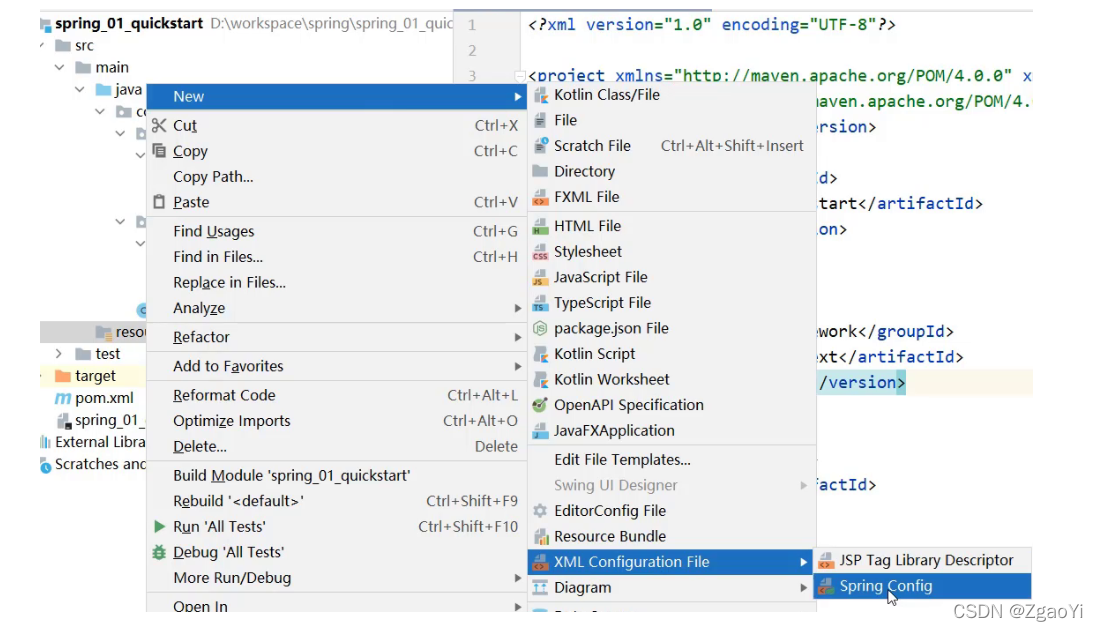Click the Paste clipboard icon
The width and height of the screenshot is (1098, 631).
(159, 202)
